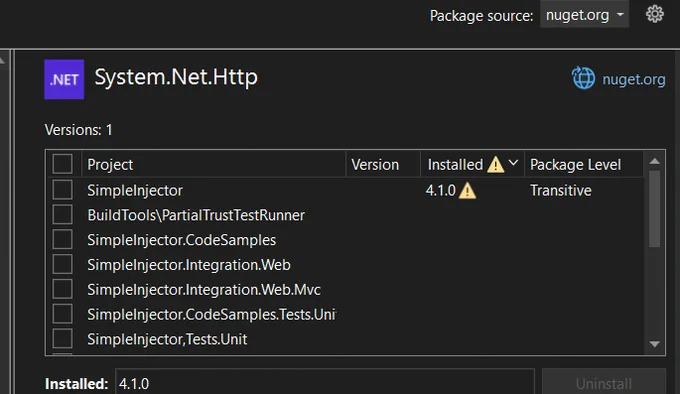The image size is (680, 394).
Task: Select the SimpleInjector project row name
Action: [135, 190]
